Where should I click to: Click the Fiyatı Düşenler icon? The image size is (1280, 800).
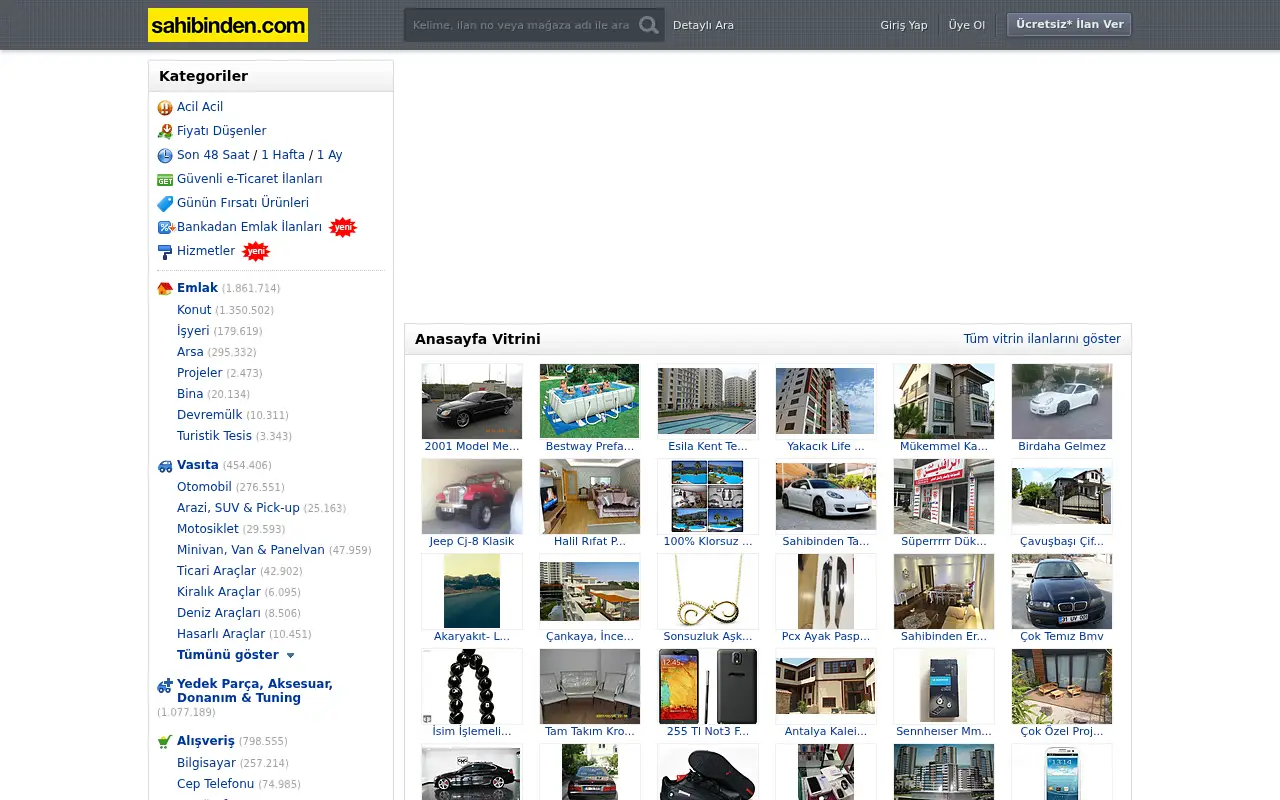(x=165, y=132)
